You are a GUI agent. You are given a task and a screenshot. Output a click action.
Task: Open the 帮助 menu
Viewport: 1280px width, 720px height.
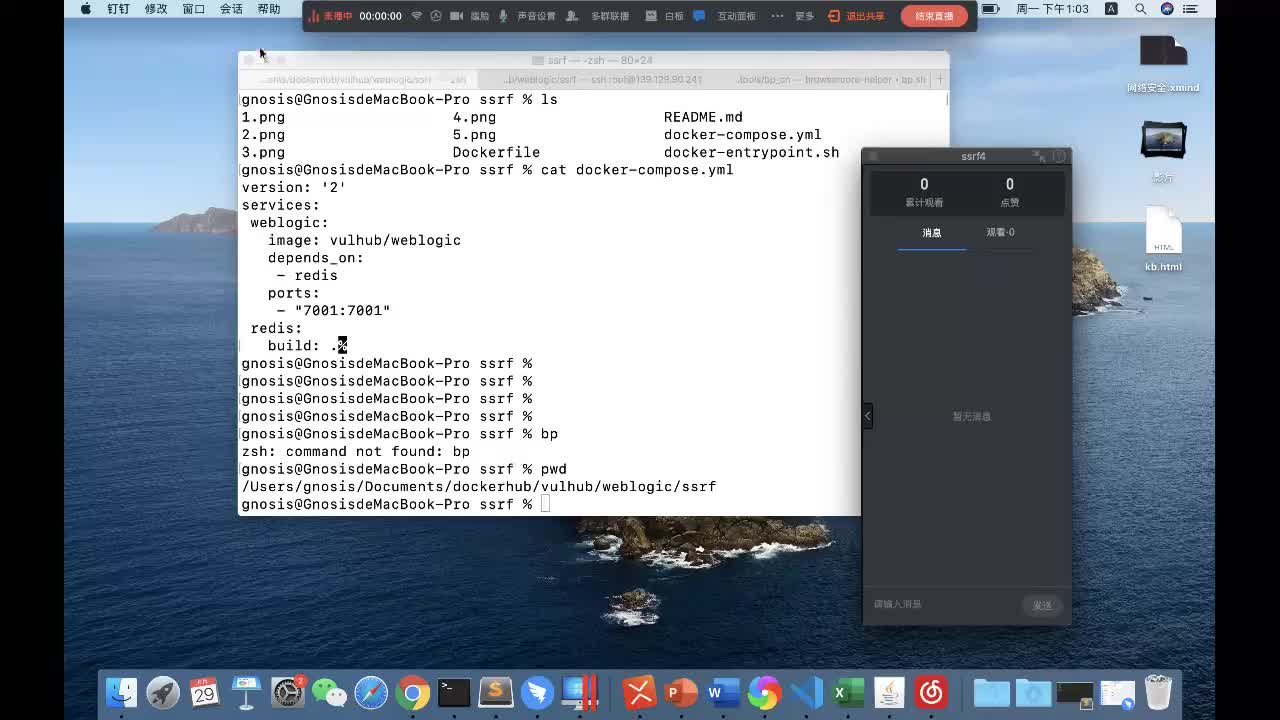point(269,9)
